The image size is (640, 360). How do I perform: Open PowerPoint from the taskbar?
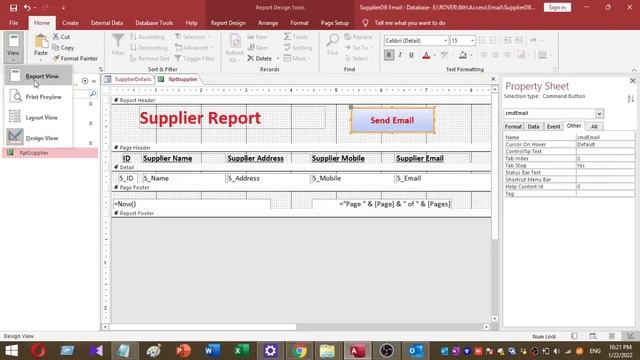(x=183, y=351)
